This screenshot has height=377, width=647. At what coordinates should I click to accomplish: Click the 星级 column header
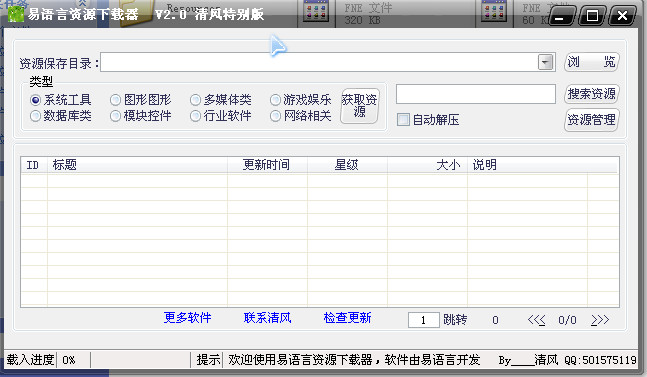pyautogui.click(x=347, y=165)
